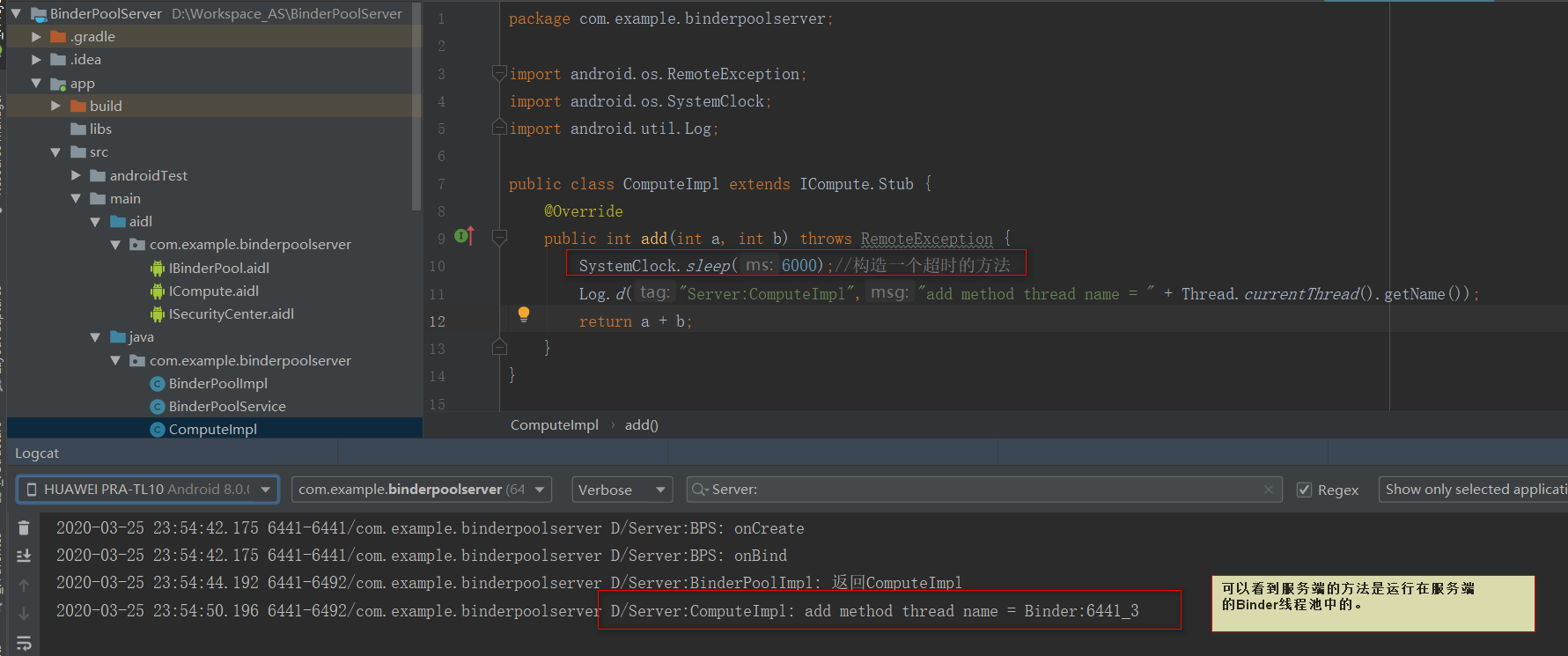Screen dimensions: 1568x656
Task: Collapse the java folder
Action: click(95, 336)
